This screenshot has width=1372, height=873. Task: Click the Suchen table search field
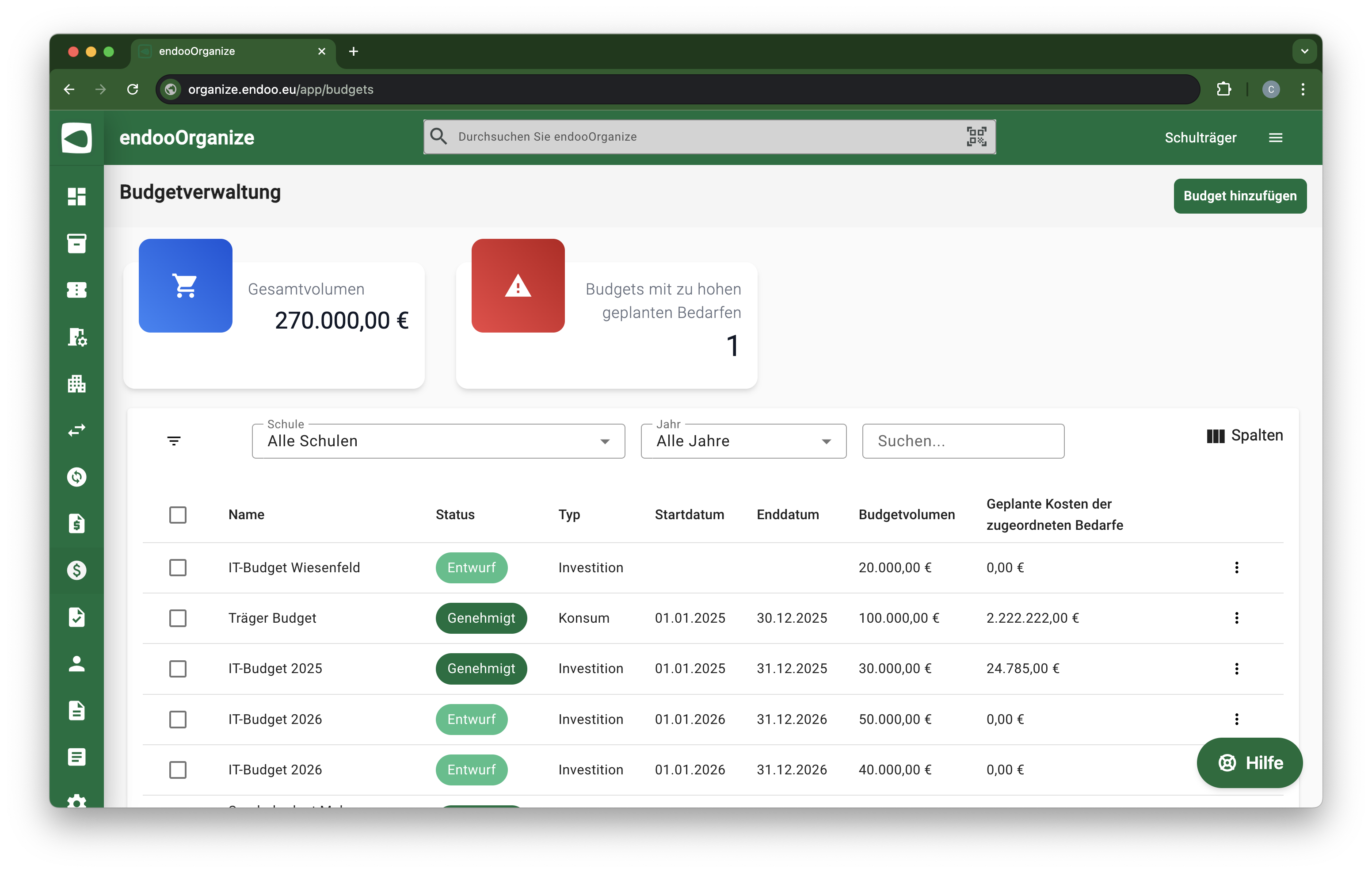tap(962, 441)
